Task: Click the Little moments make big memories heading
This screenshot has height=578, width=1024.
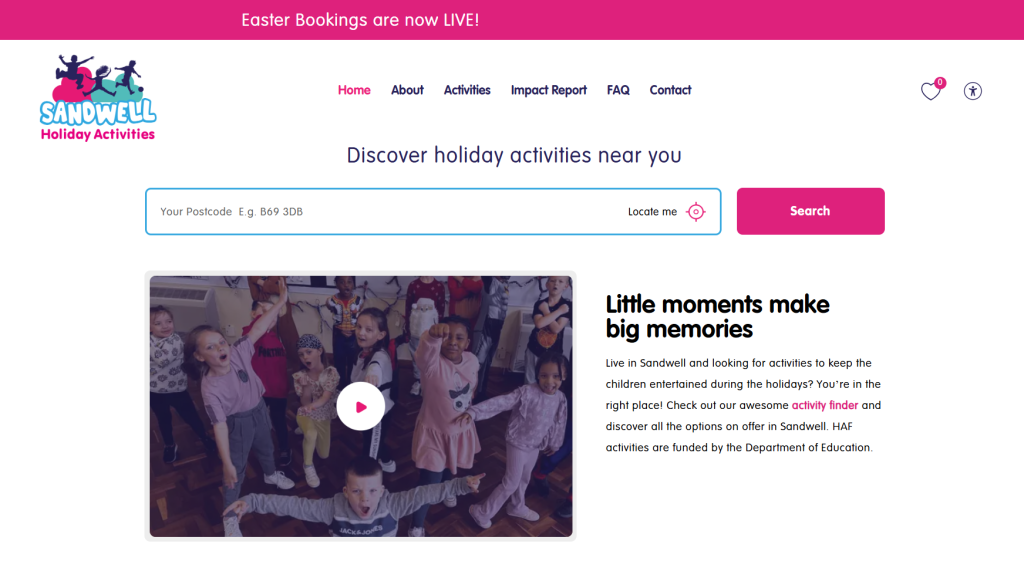Action: tap(717, 317)
